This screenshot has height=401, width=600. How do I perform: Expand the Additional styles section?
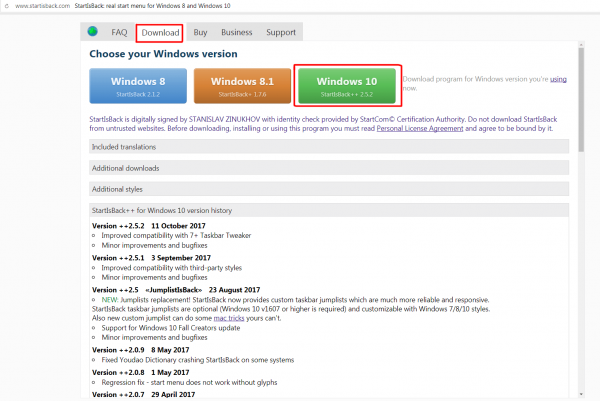coord(329,189)
